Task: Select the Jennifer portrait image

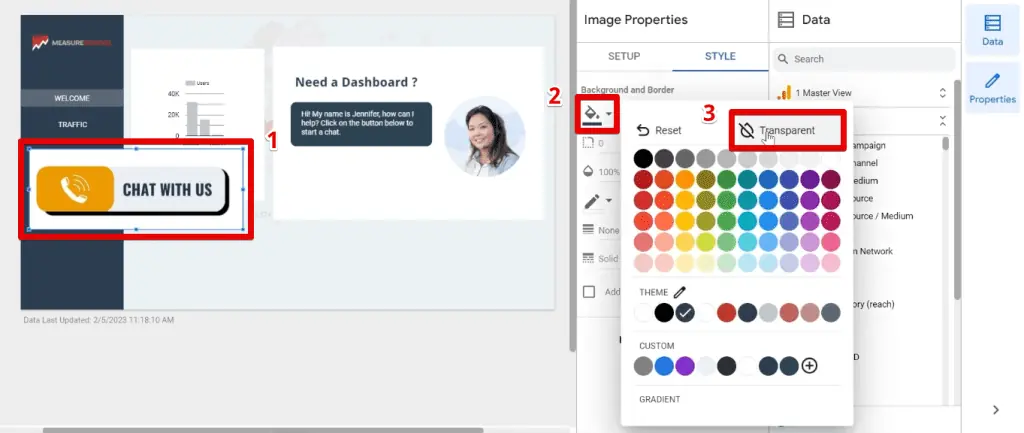Action: pyautogui.click(x=485, y=136)
